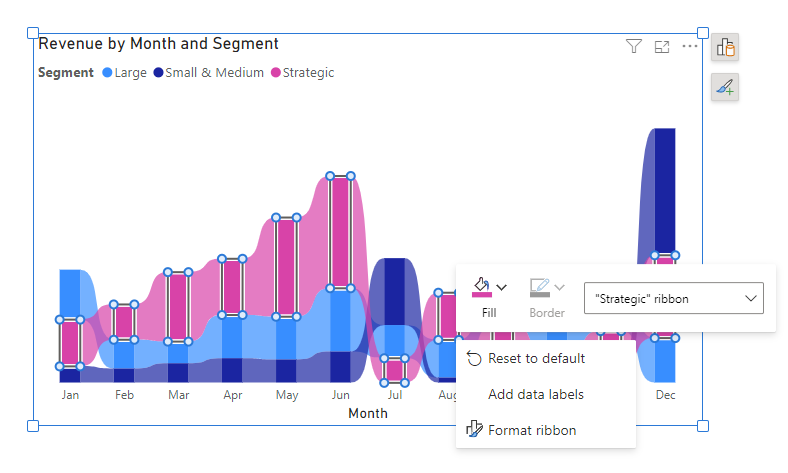The height and width of the screenshot is (473, 788).
Task: Expand the Border dropdown arrow
Action: (x=559, y=288)
